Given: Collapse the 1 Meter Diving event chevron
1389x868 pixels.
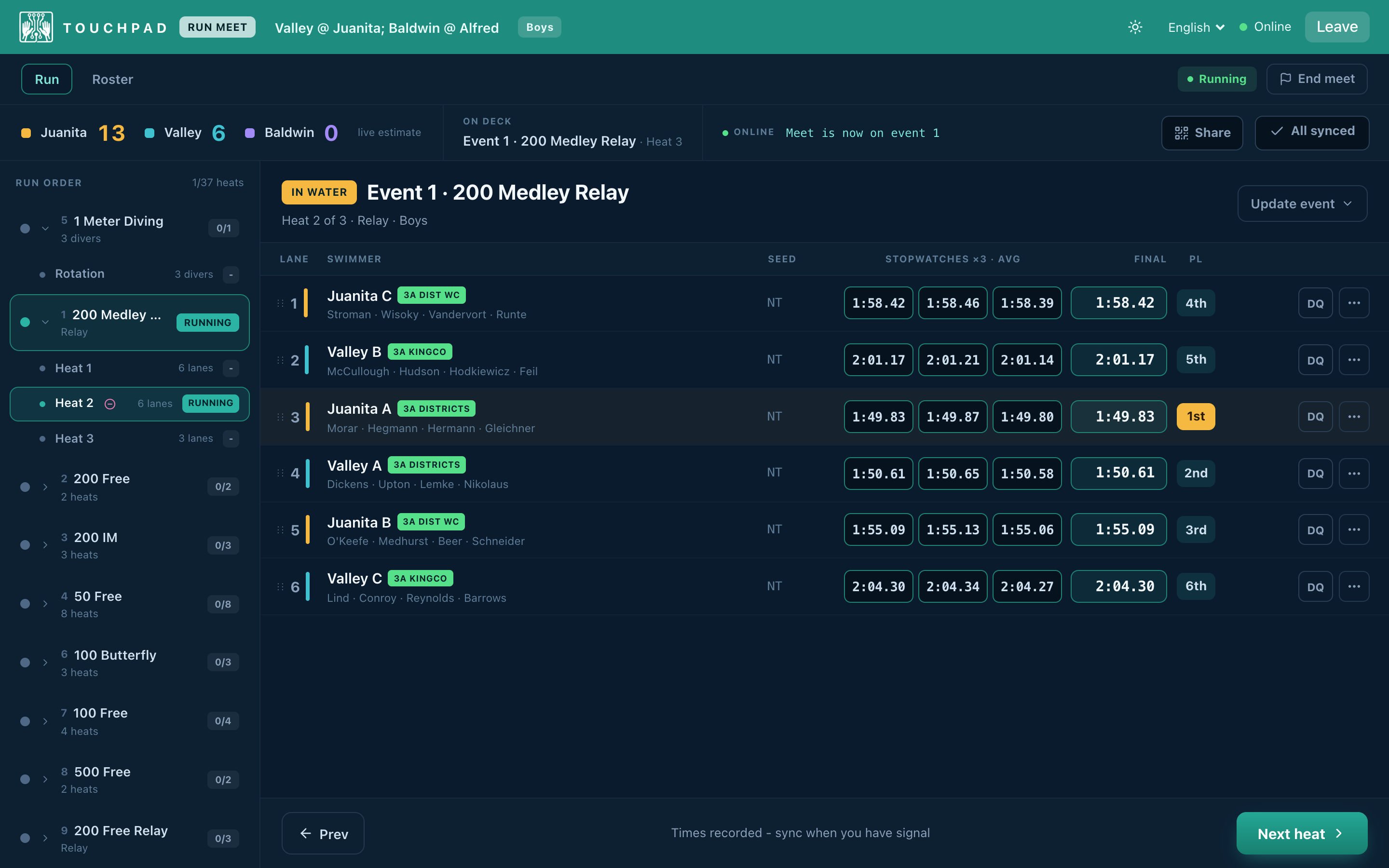Looking at the screenshot, I should [x=45, y=229].
